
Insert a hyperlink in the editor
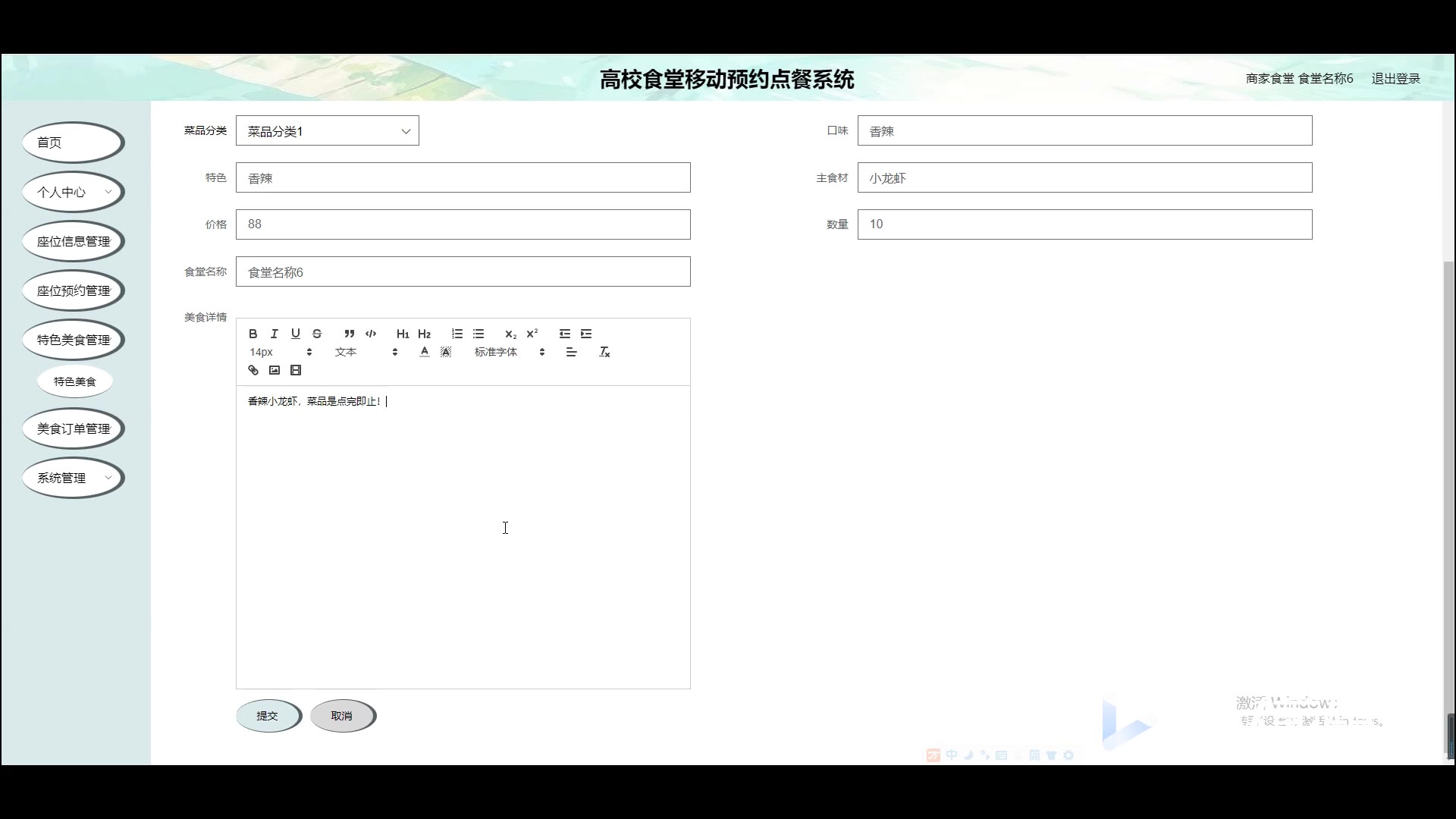tap(253, 370)
